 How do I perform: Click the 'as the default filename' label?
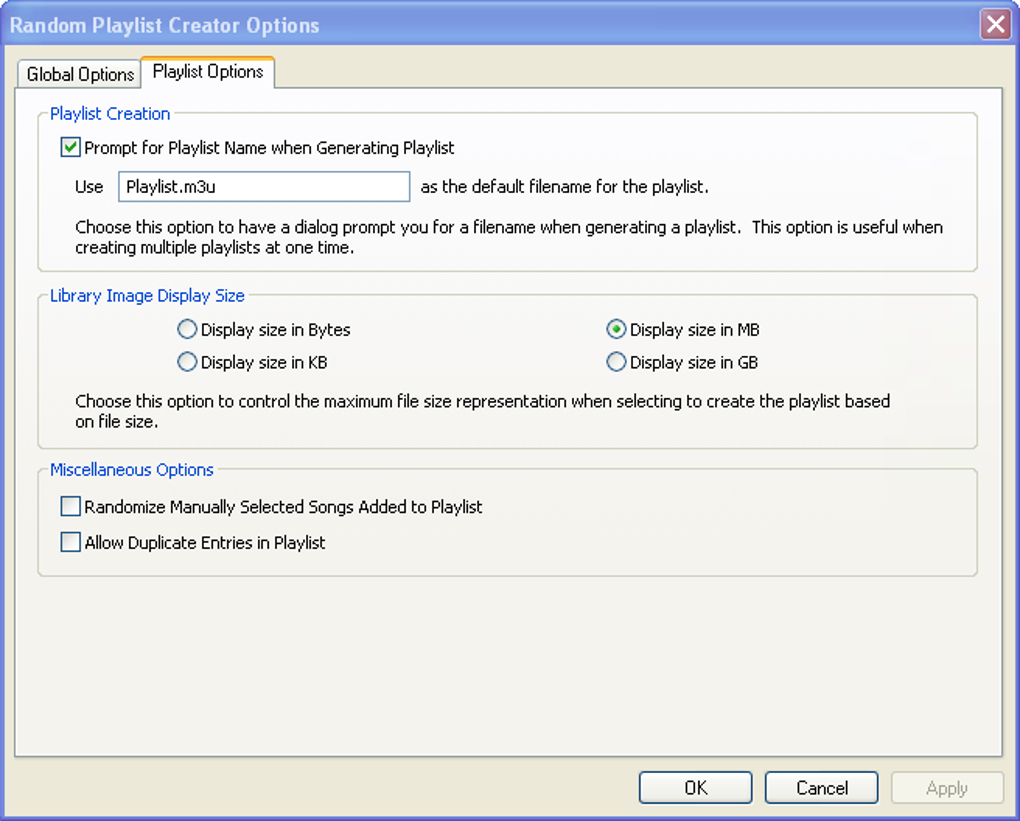564,187
